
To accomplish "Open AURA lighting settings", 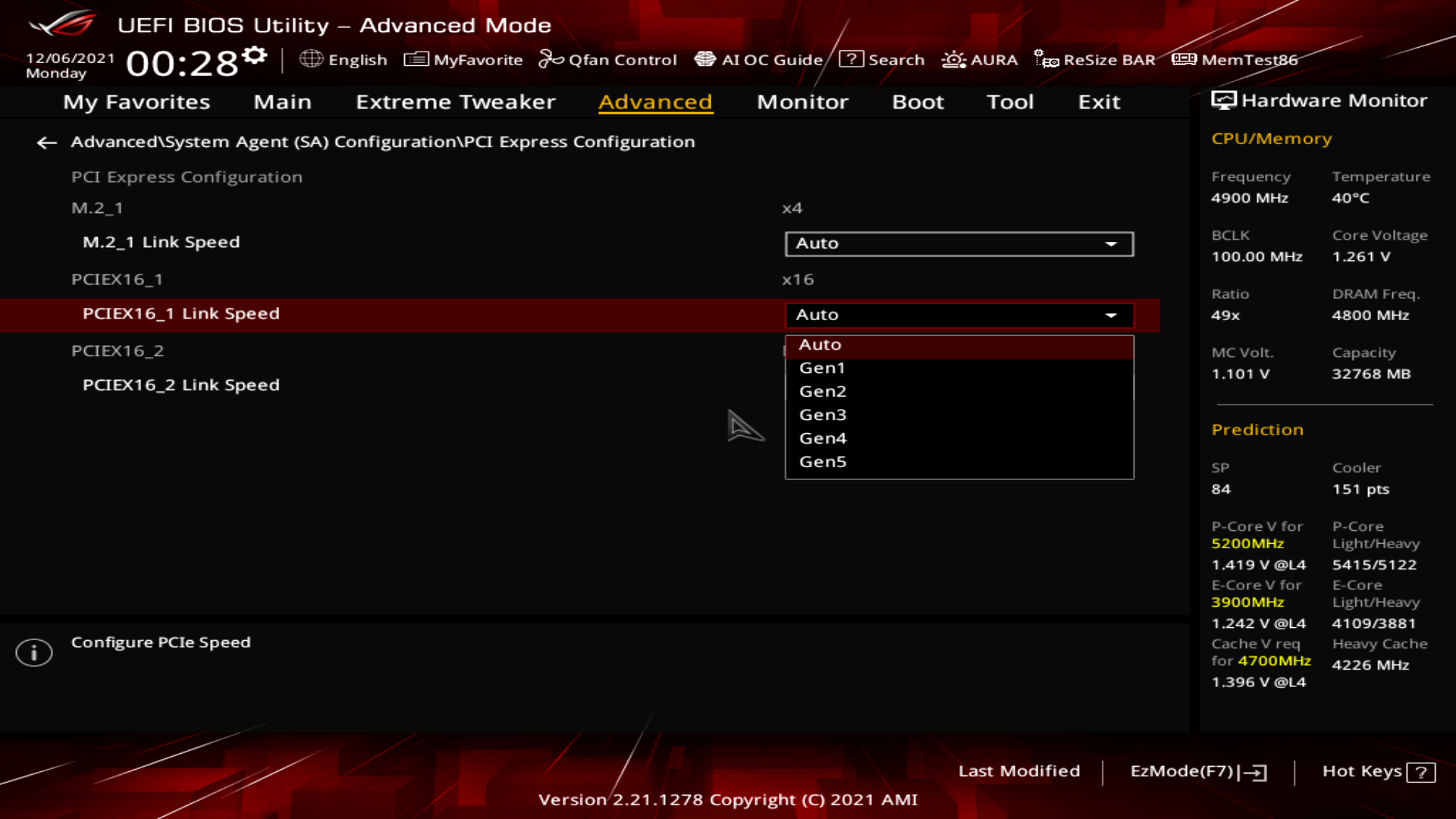I will click(980, 59).
